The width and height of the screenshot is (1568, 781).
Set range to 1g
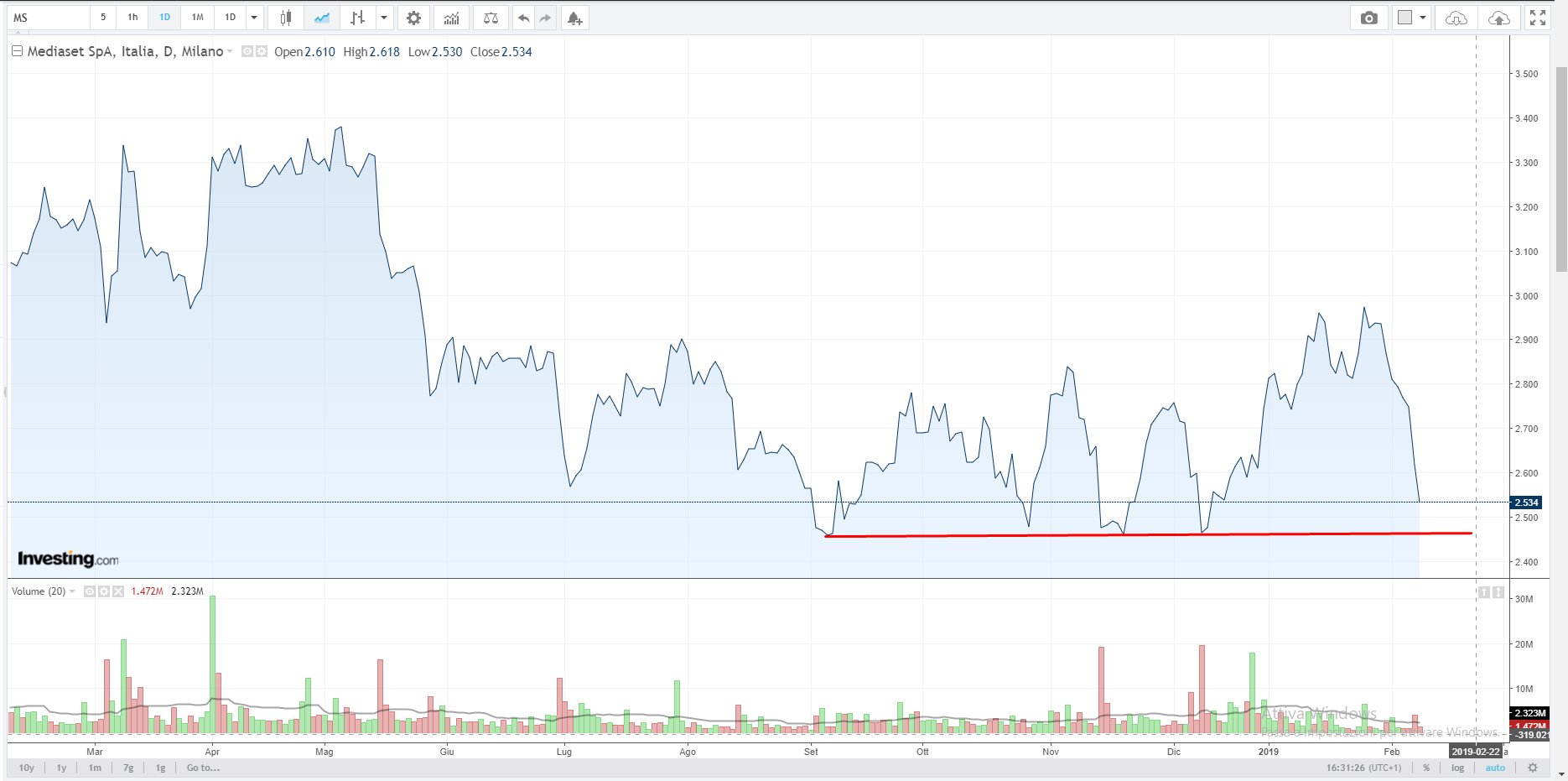pyautogui.click(x=160, y=768)
